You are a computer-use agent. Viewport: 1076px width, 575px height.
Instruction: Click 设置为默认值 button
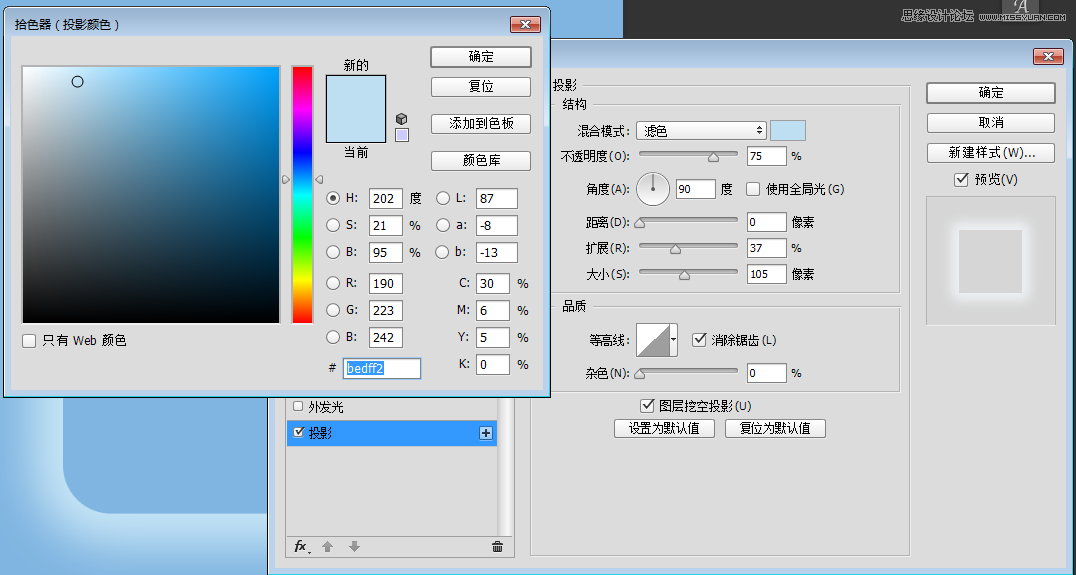click(664, 428)
